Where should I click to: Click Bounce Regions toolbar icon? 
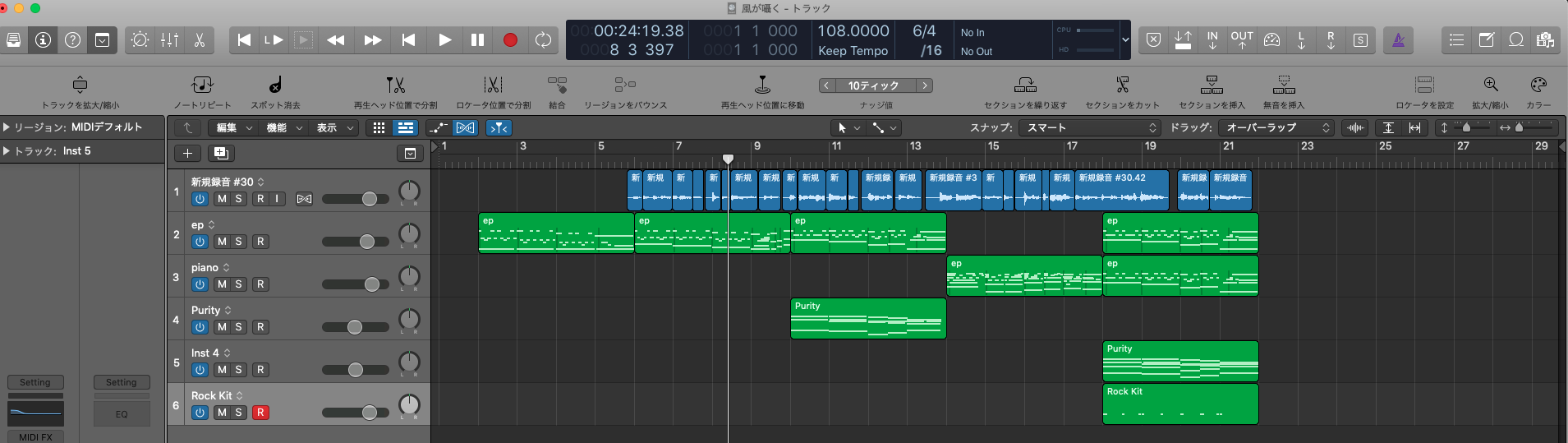tap(625, 85)
